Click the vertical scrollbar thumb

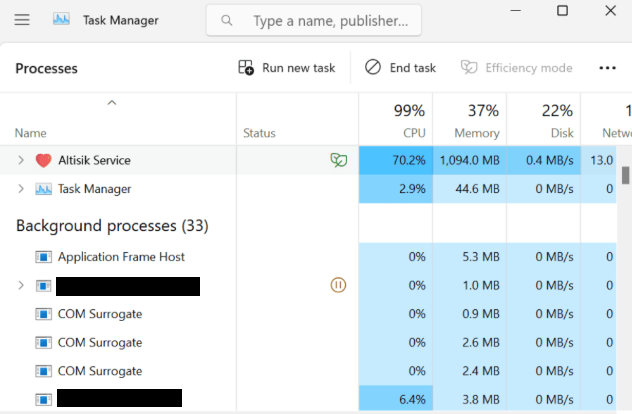[625, 175]
